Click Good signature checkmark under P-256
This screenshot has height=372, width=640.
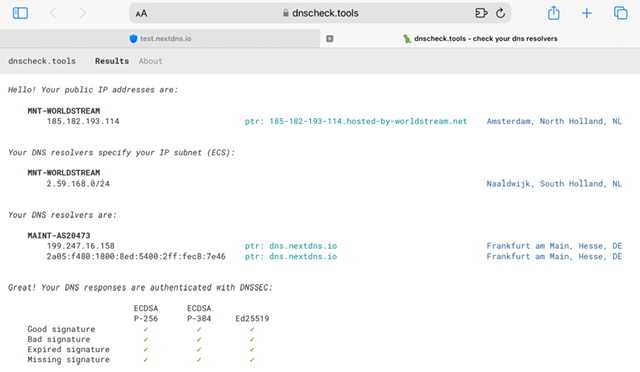pos(146,329)
